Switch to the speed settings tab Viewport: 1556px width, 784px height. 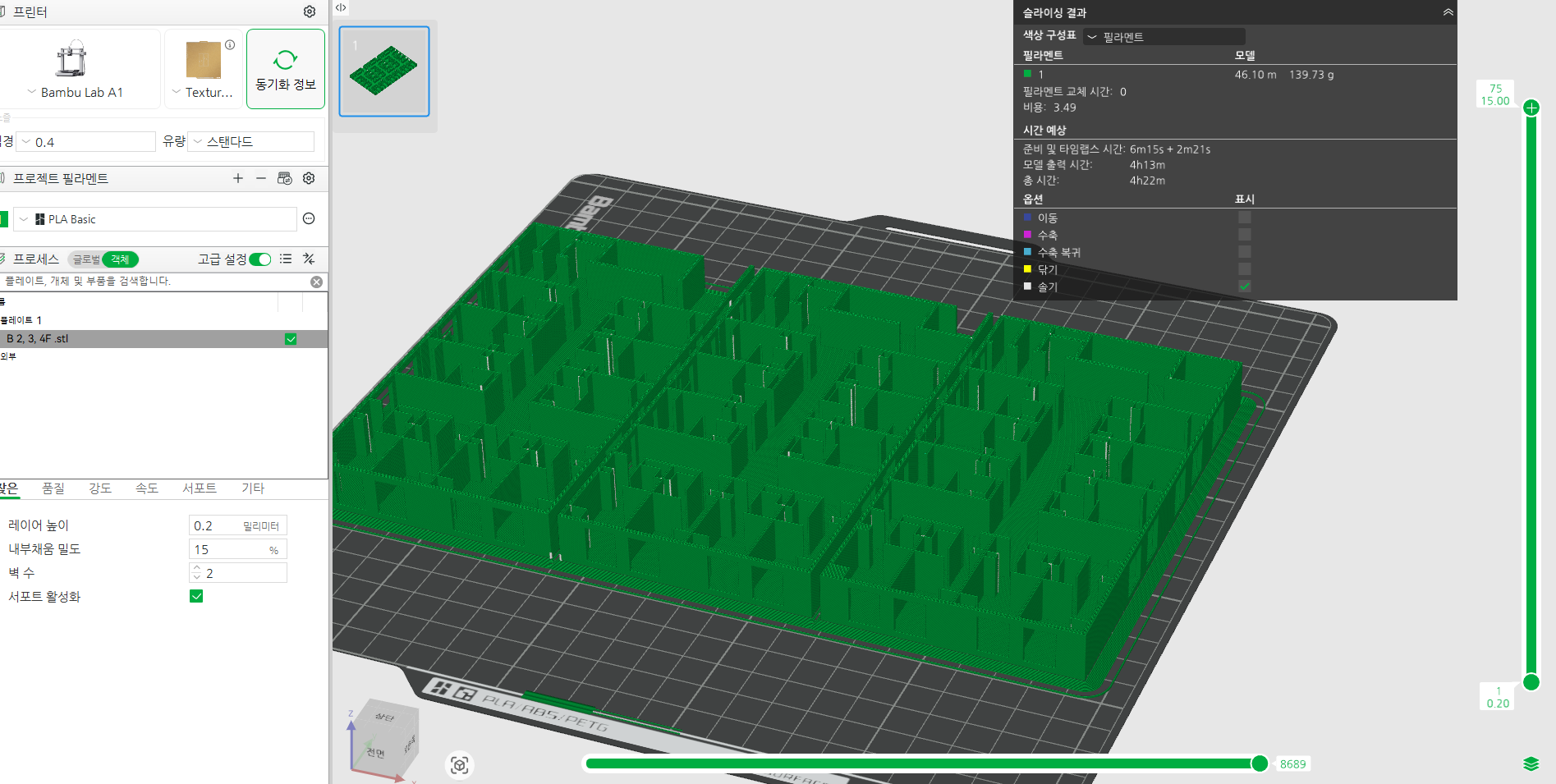click(x=147, y=488)
